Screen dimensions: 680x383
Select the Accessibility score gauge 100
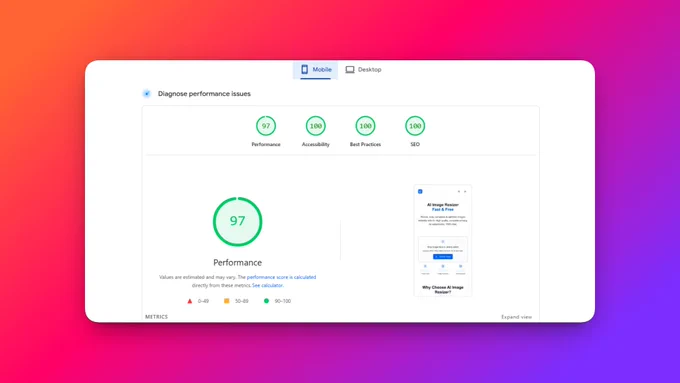click(x=316, y=126)
